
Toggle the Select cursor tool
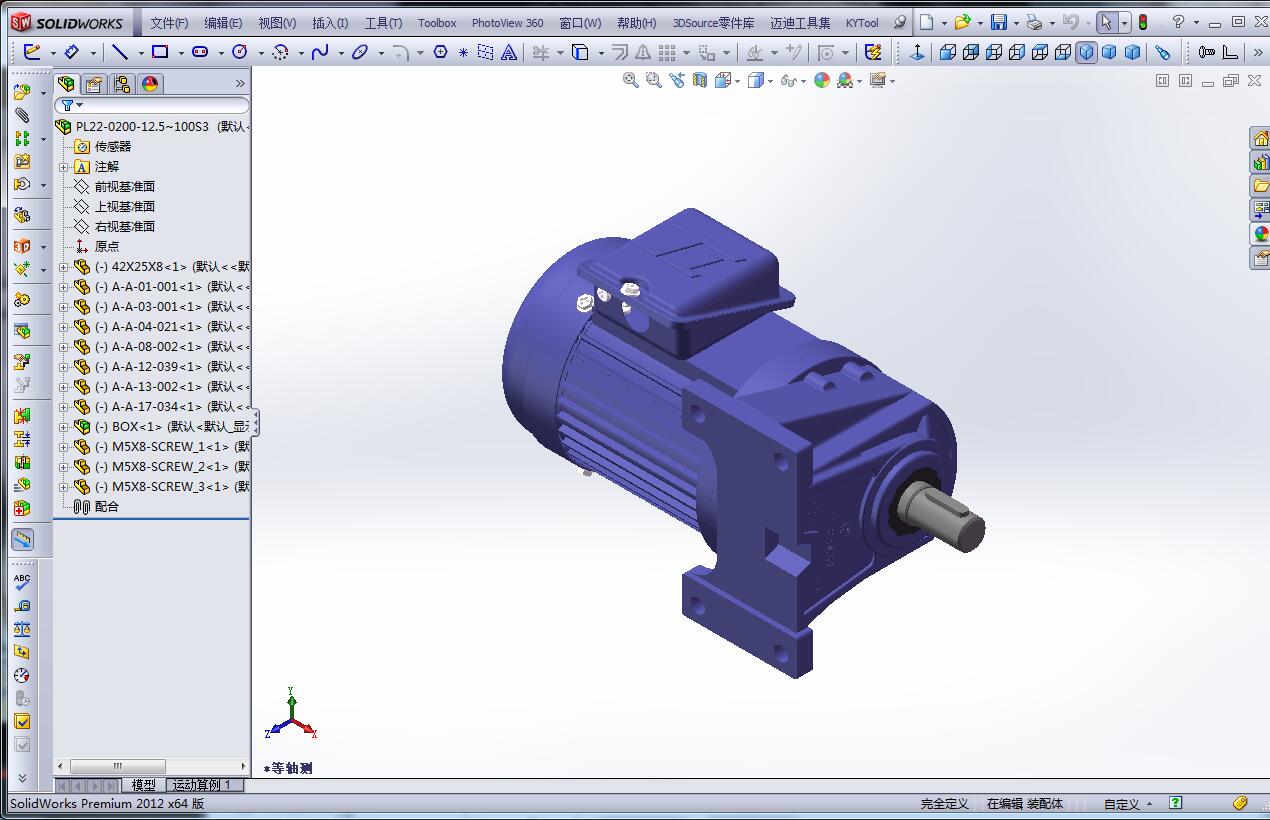[x=1106, y=22]
